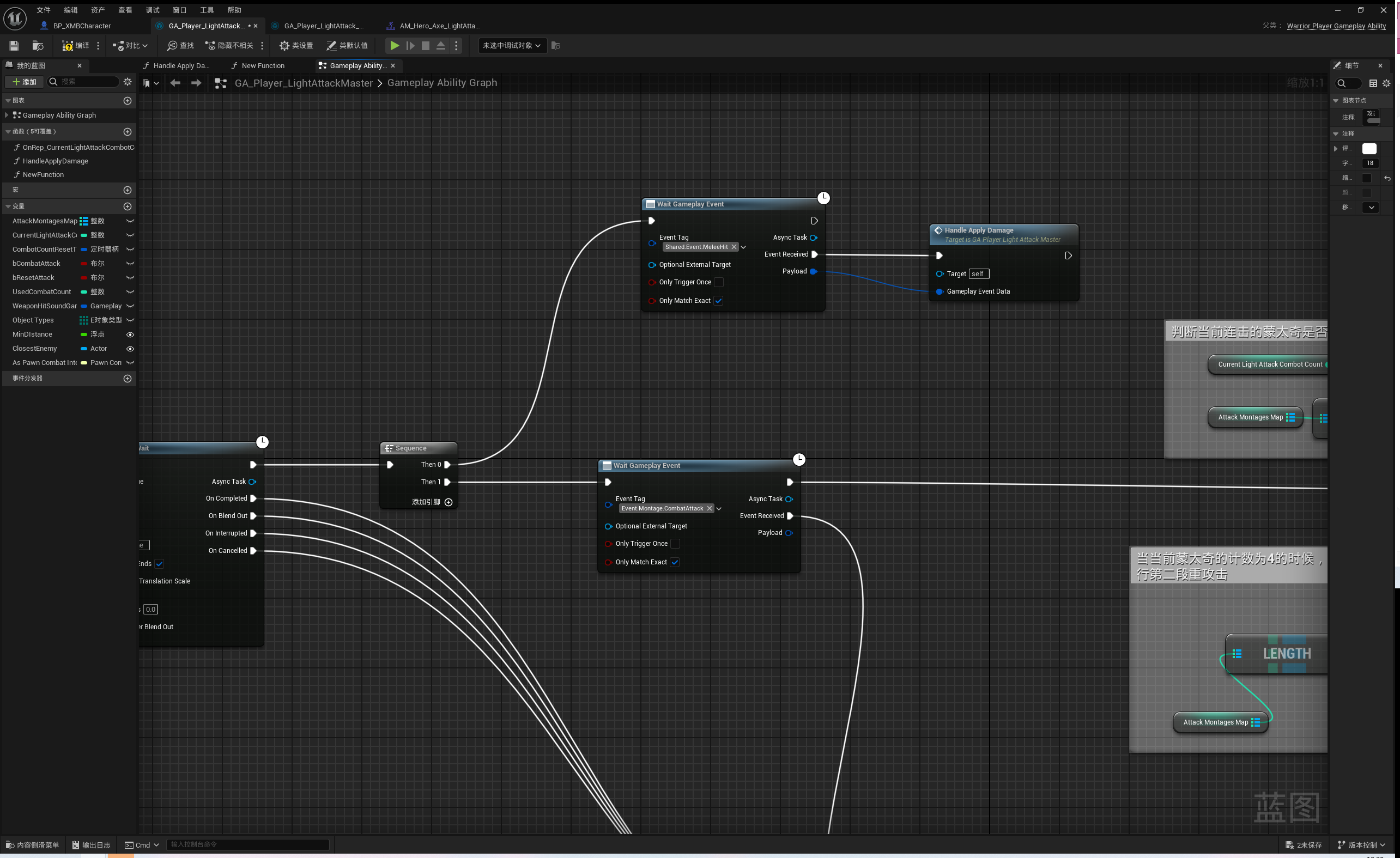This screenshot has height=858, width=1400.
Task: Open Warrior Player Gameplay Ability parent link
Action: pos(1336,26)
